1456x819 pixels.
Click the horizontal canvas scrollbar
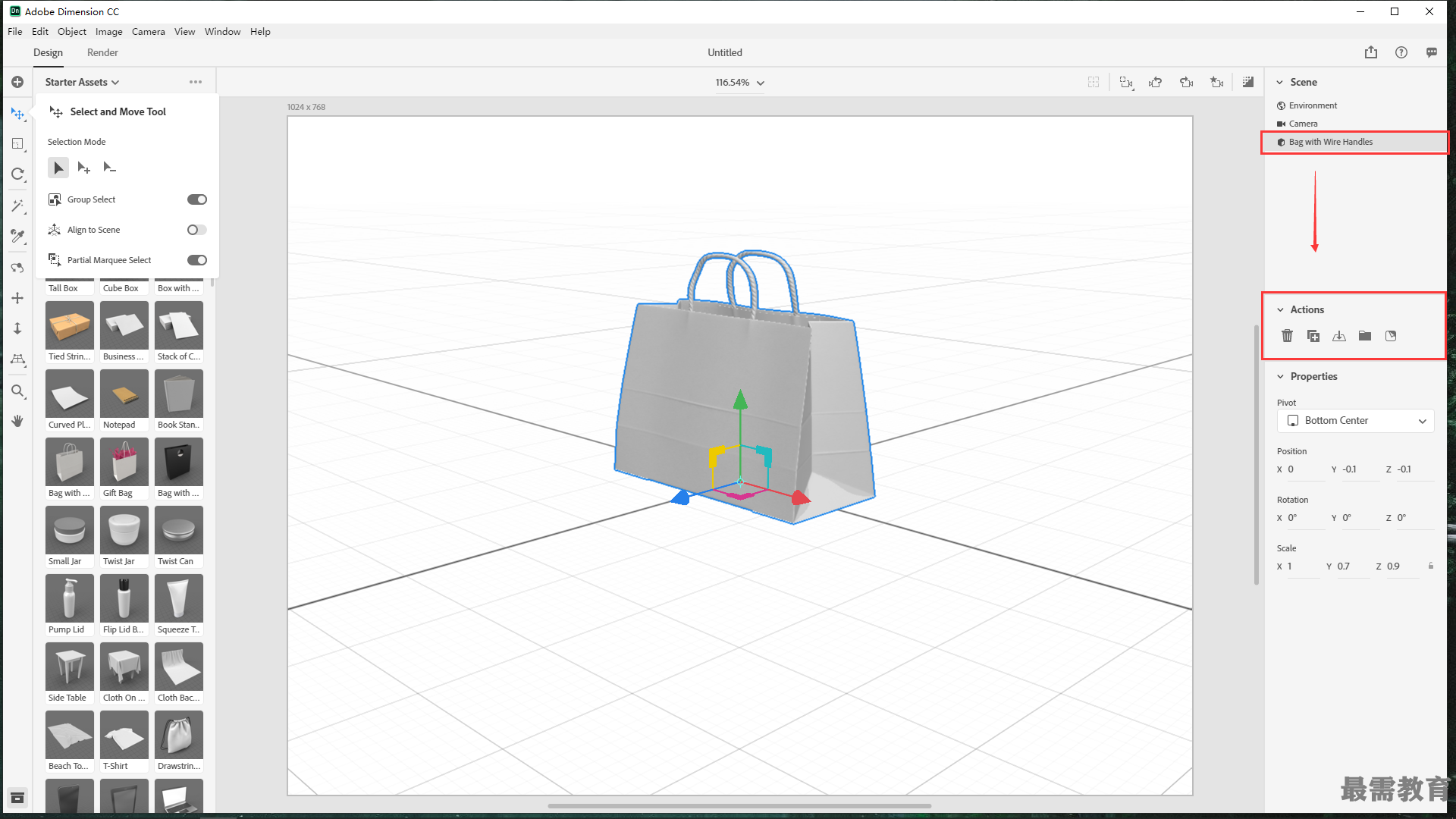coord(739,806)
